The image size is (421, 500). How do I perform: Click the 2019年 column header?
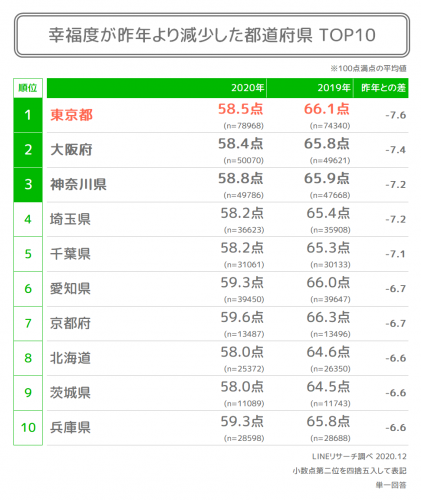(334, 88)
